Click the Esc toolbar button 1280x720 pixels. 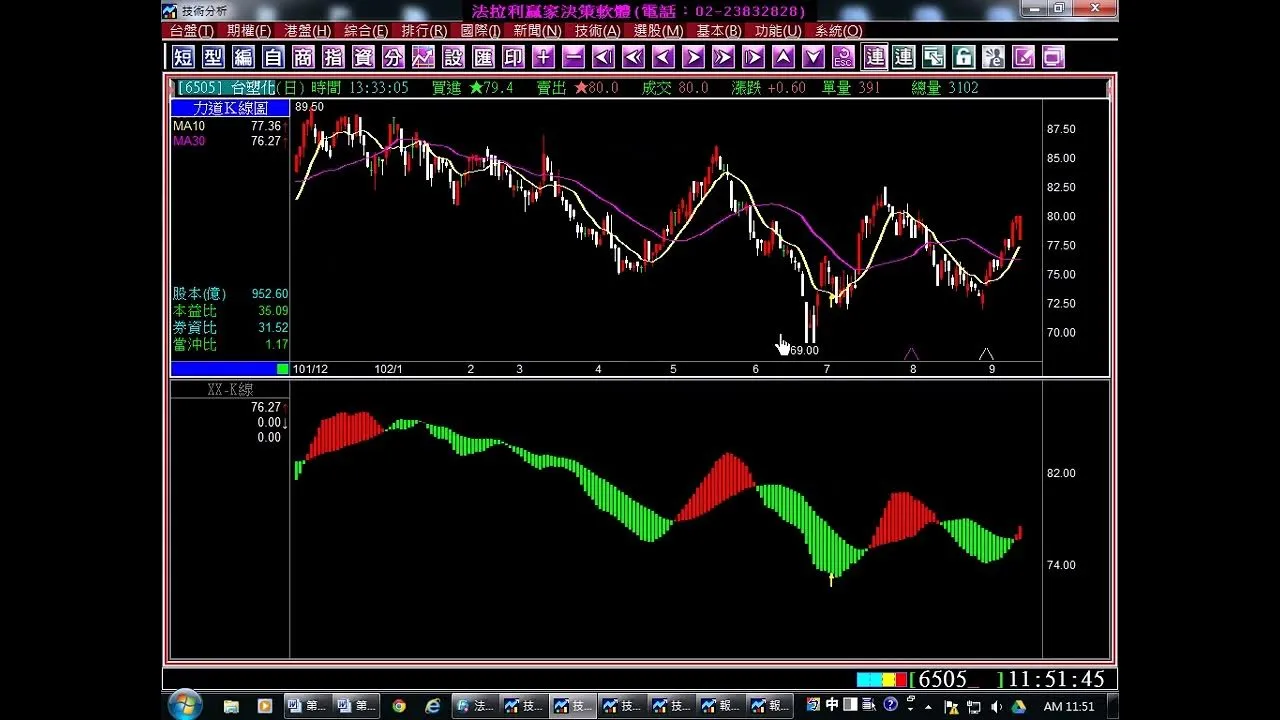[843, 57]
